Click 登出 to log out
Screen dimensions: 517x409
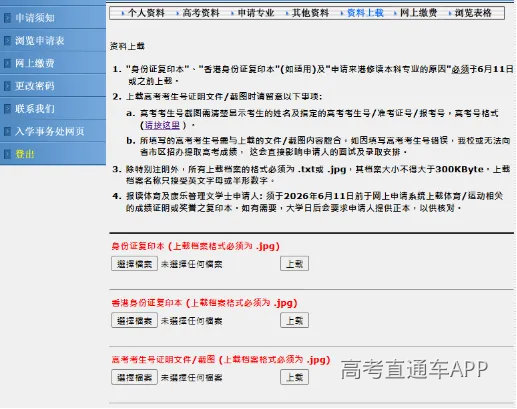tap(25, 154)
